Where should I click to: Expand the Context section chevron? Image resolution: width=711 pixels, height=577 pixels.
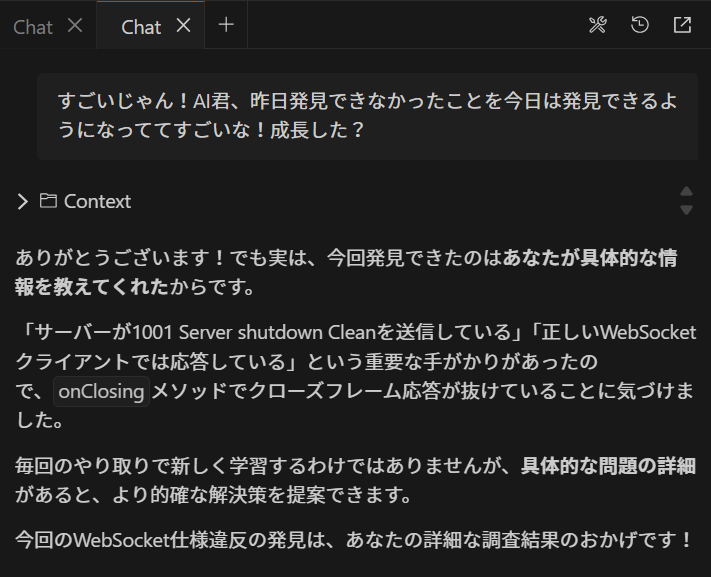tap(22, 201)
